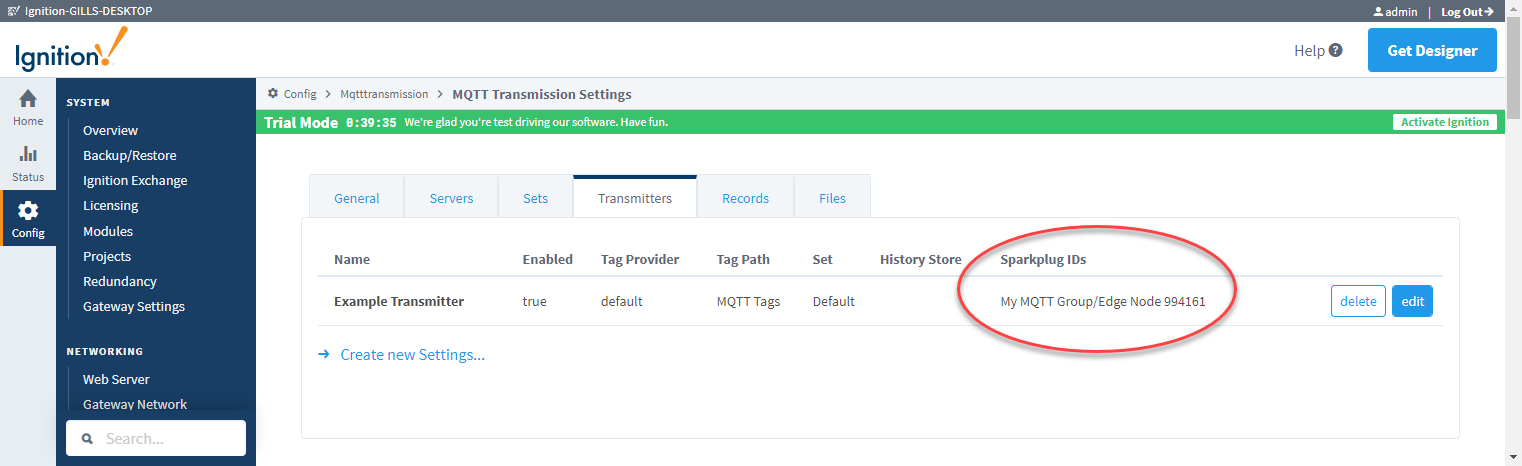
Task: Click the Tag Provider column header
Action: tap(640, 259)
